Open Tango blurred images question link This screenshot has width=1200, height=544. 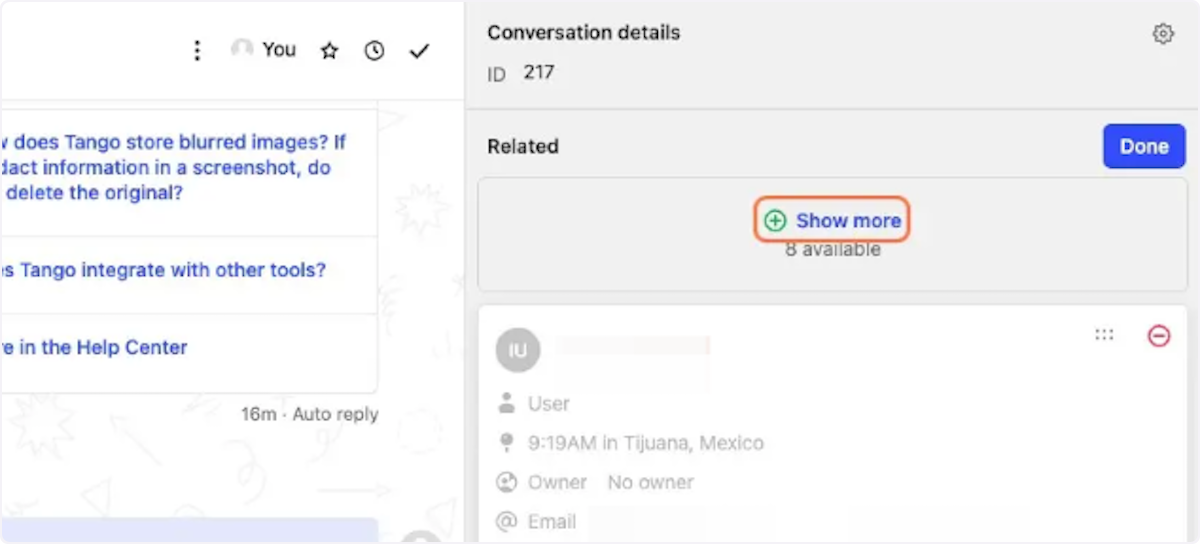pos(175,168)
